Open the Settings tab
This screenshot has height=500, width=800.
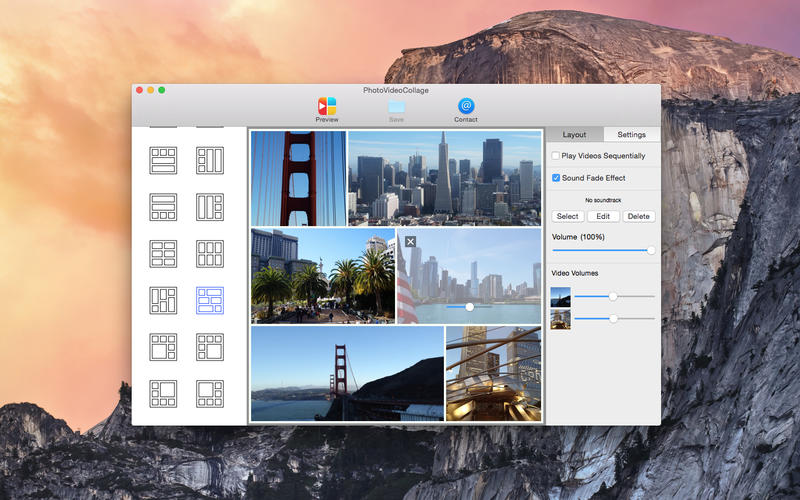[631, 134]
